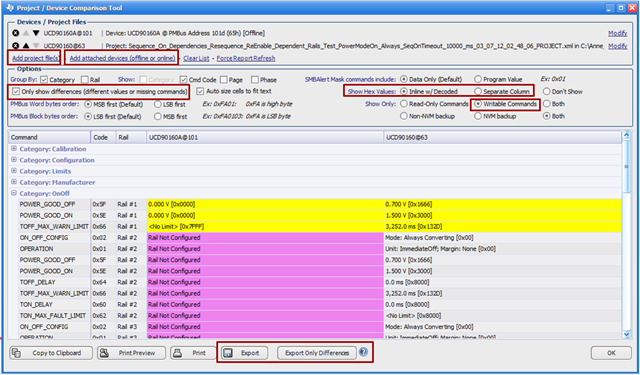Viewport: 640px width, 375px height.
Task: Click the Print button
Action: (193, 353)
